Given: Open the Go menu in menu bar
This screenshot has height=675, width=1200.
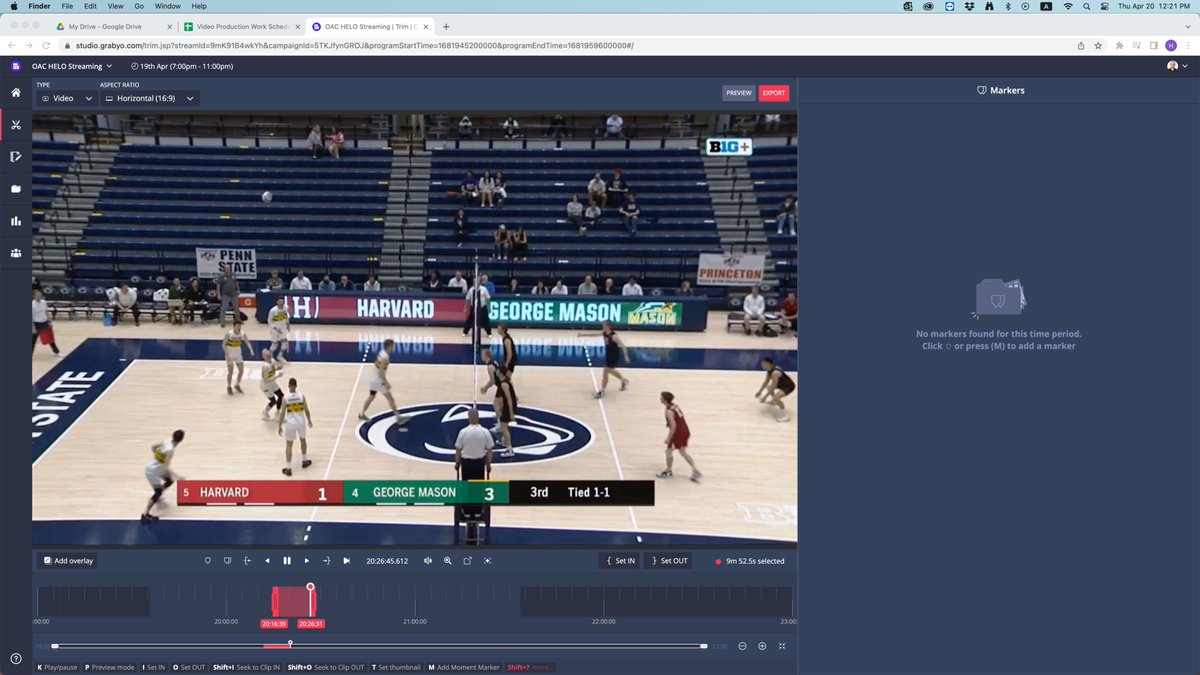Looking at the screenshot, I should (x=140, y=6).
